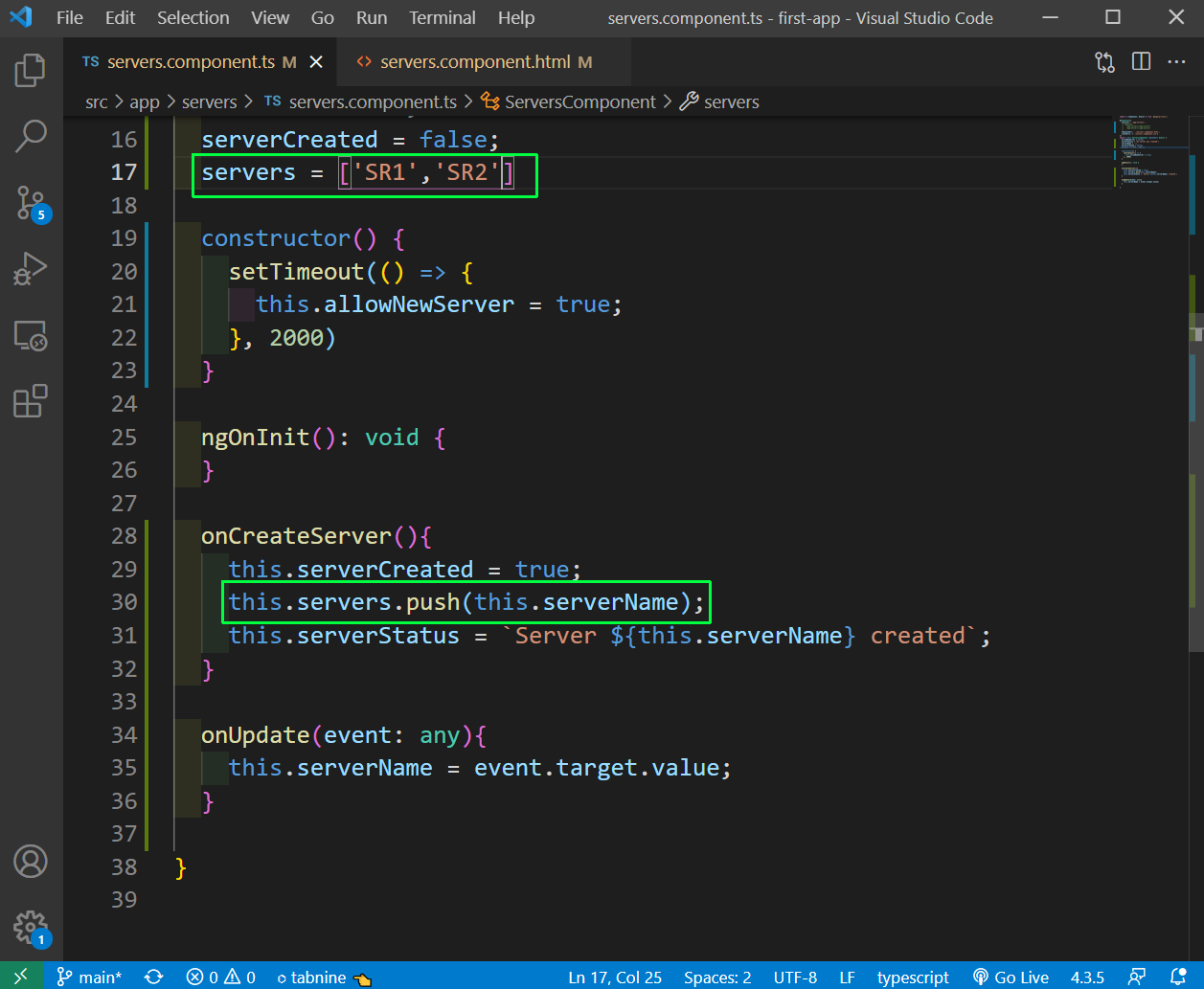Select the typescript language mode
The width and height of the screenshot is (1204, 989).
pyautogui.click(x=913, y=977)
